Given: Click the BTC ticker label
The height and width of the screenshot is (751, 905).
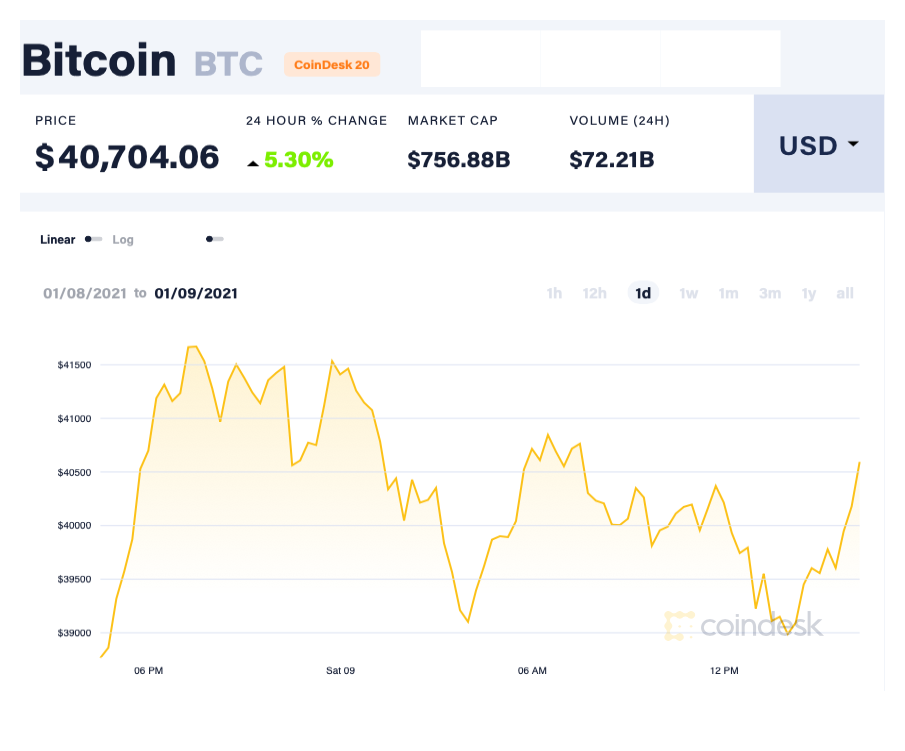Looking at the screenshot, I should click(x=228, y=64).
